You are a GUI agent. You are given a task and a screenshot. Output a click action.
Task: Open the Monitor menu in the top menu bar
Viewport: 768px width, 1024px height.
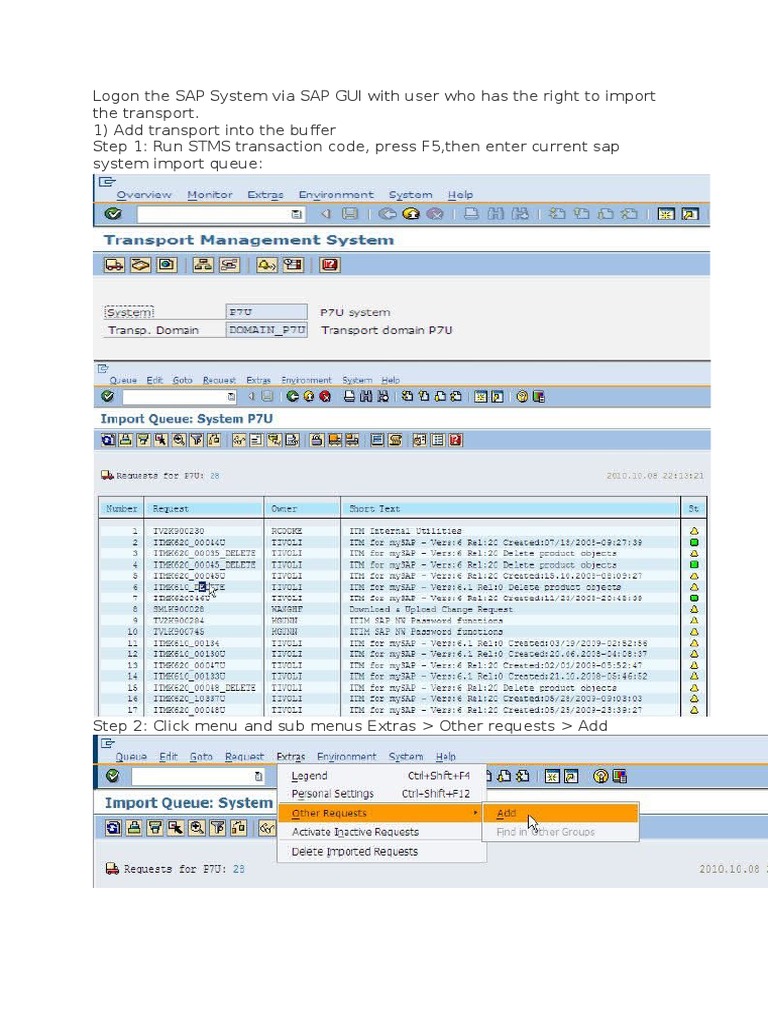point(209,195)
